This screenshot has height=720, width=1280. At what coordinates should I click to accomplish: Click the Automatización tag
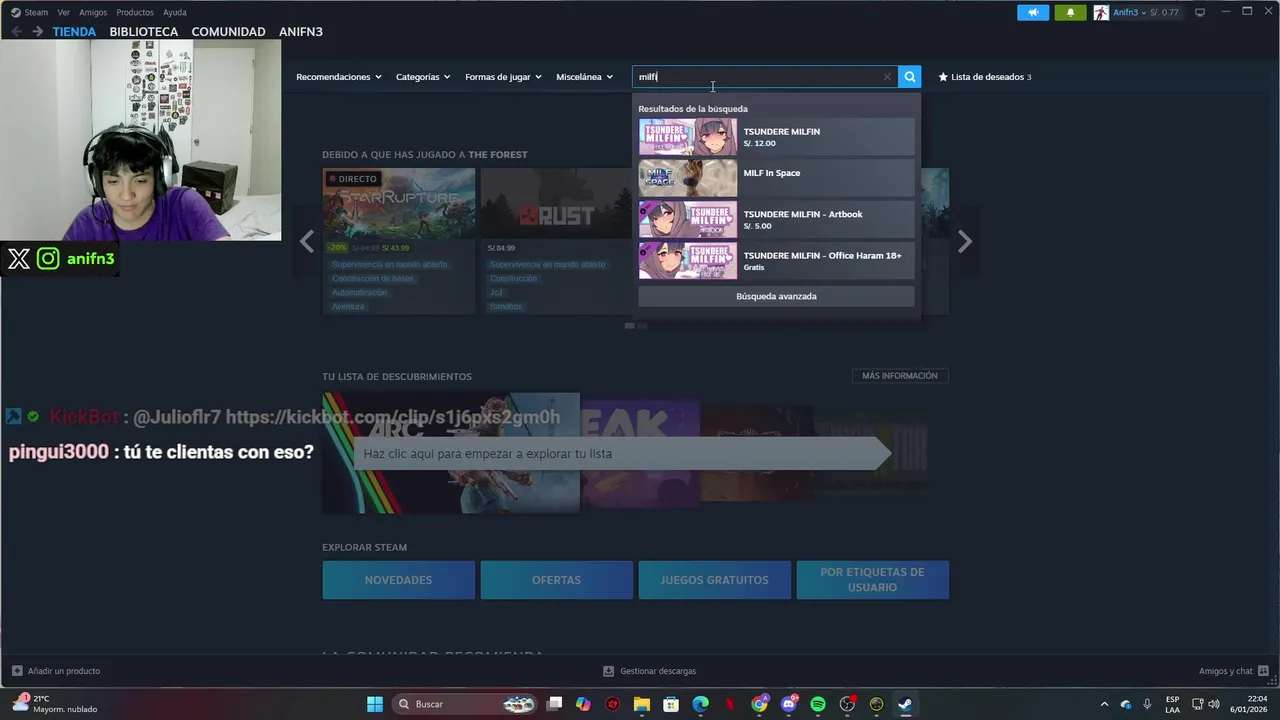tap(359, 293)
